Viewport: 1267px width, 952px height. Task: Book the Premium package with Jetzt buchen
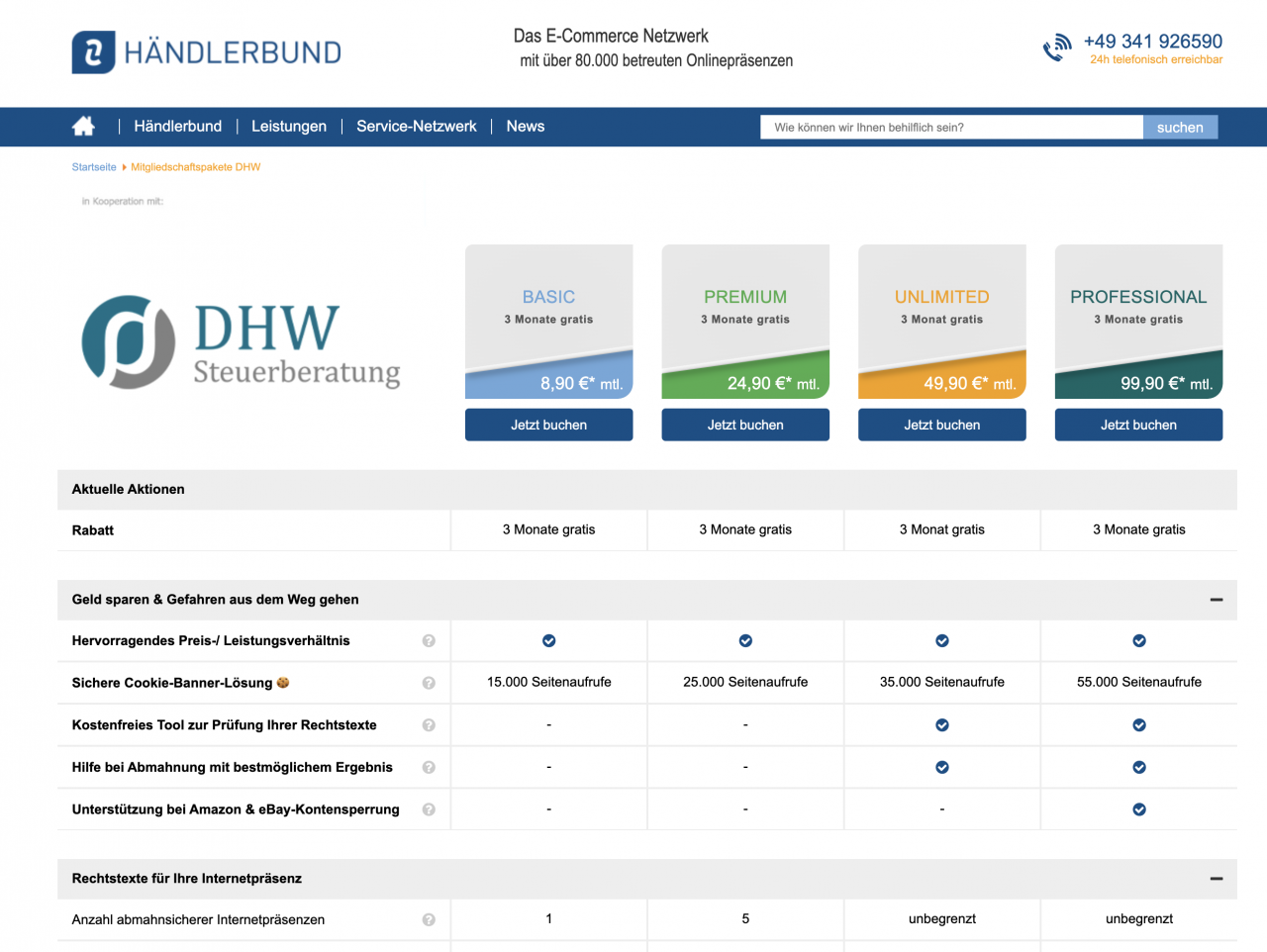[x=745, y=425]
